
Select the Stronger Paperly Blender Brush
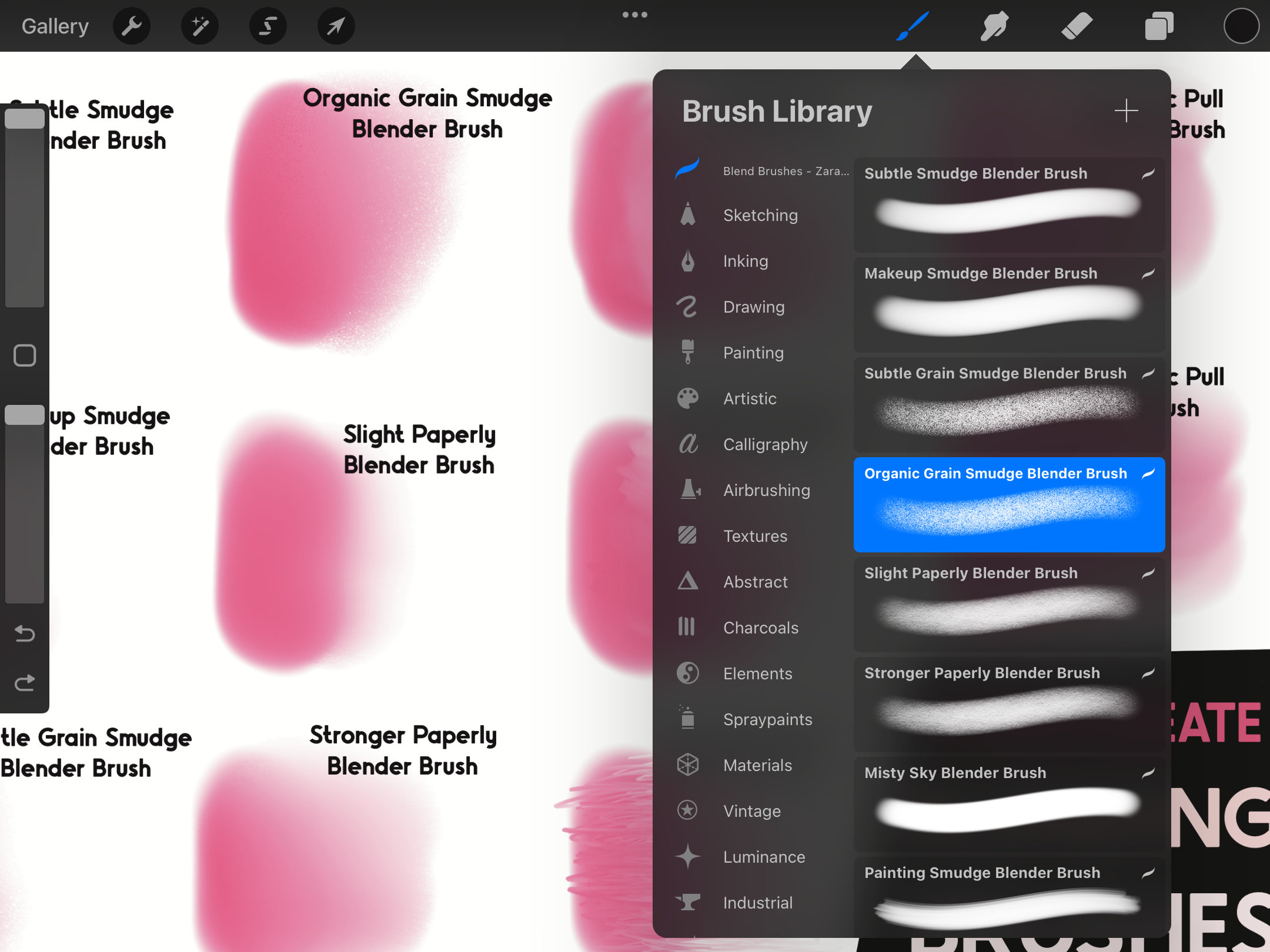1009,704
